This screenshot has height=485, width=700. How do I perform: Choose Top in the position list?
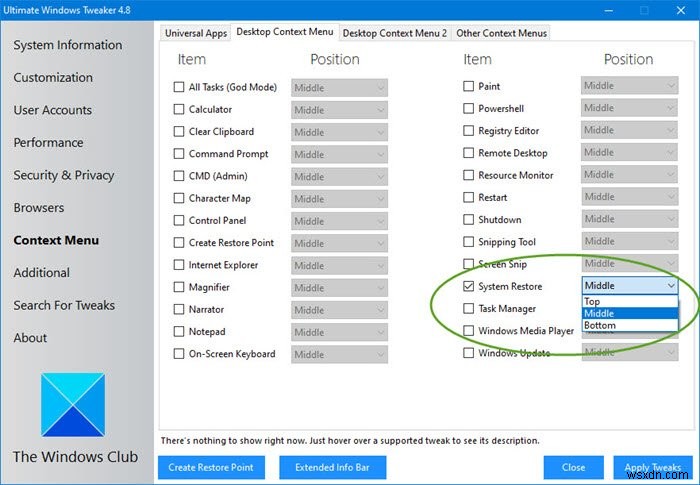(630, 301)
